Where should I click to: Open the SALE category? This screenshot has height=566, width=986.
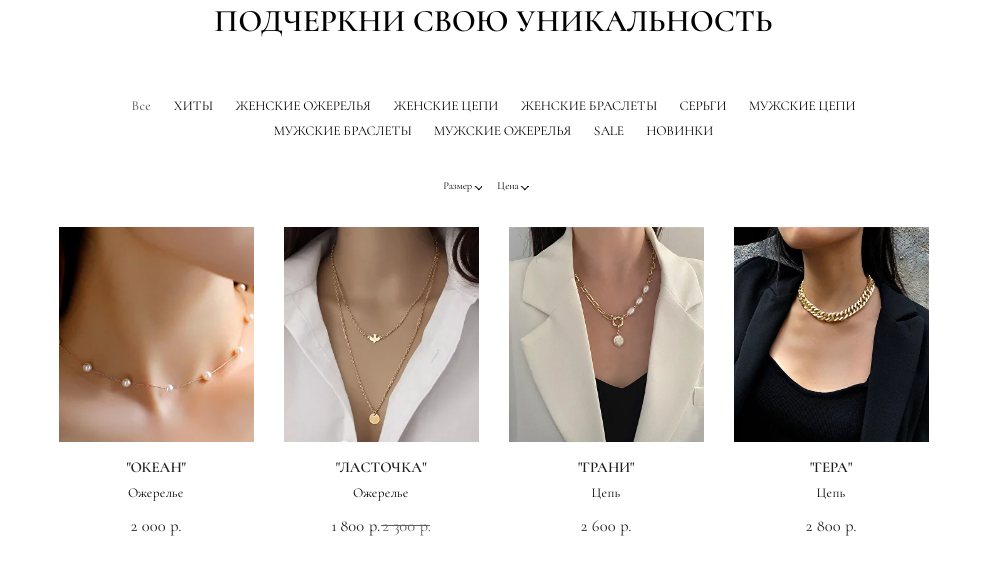click(x=609, y=131)
